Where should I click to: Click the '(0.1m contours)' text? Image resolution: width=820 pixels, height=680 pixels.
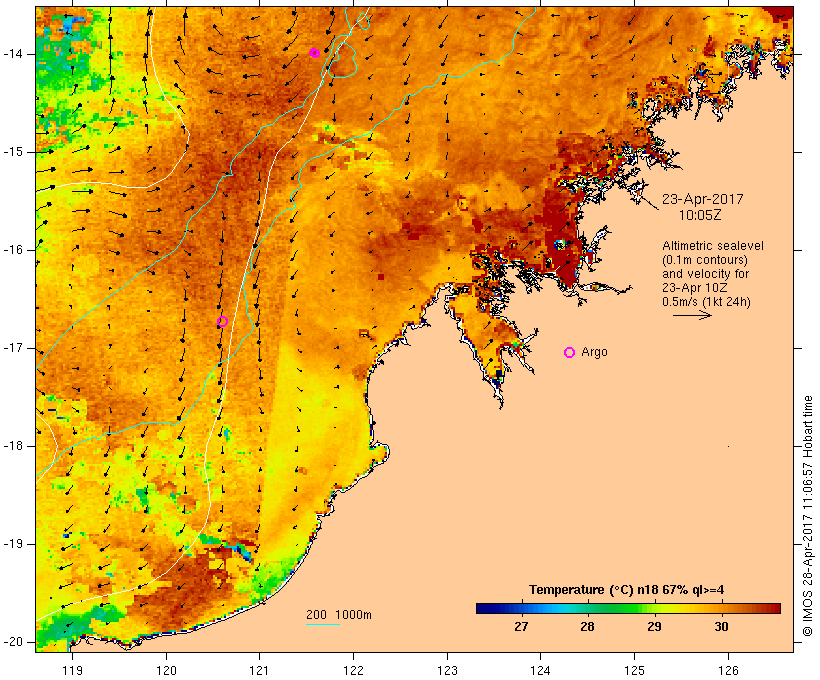705,260
